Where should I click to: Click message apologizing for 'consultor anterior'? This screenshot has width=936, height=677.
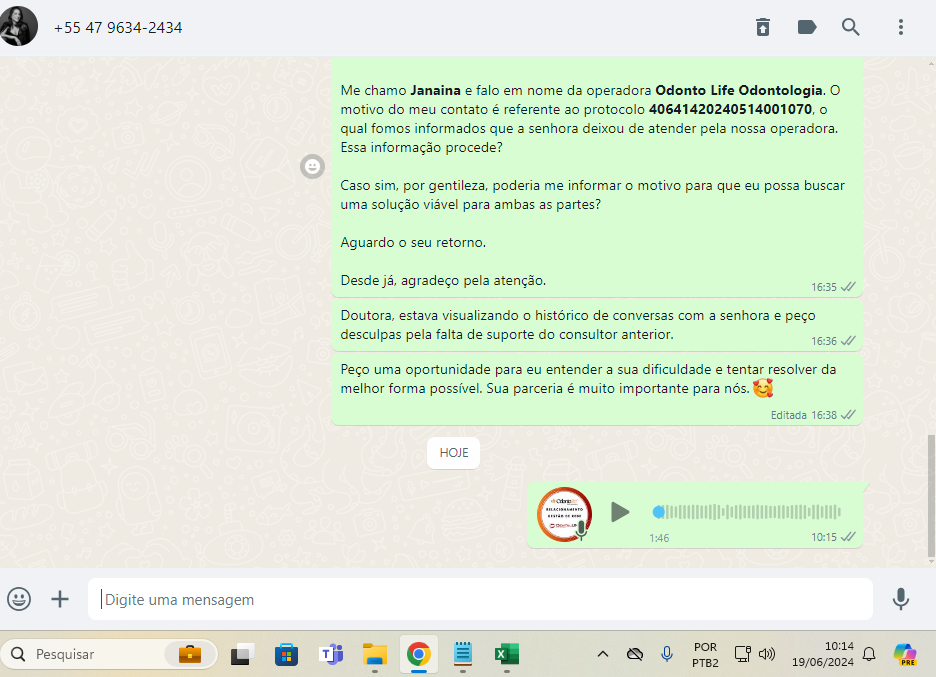596,325
